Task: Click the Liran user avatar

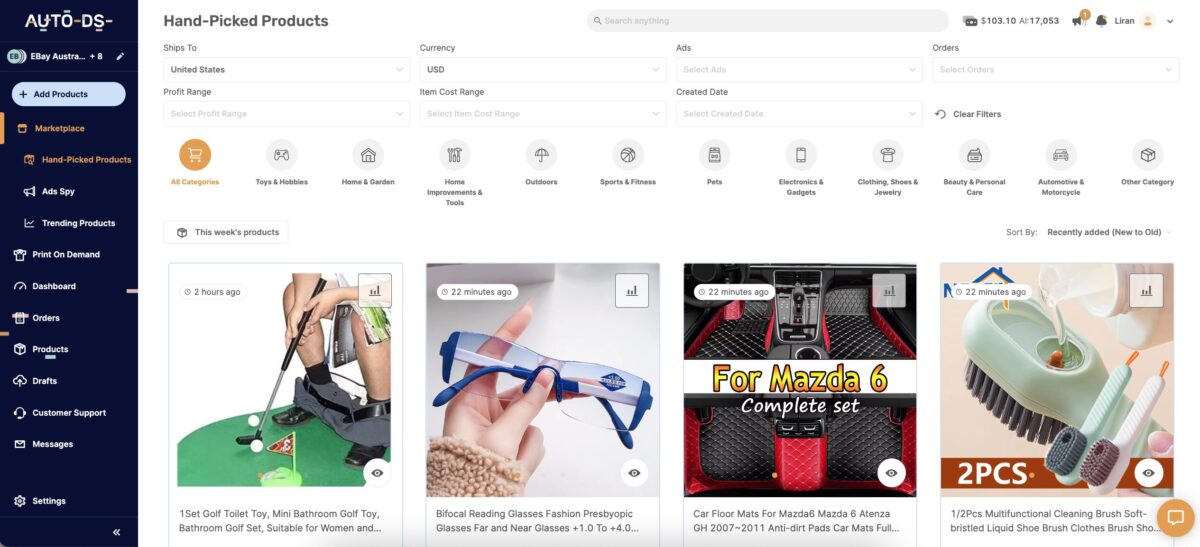Action: 1148,20
